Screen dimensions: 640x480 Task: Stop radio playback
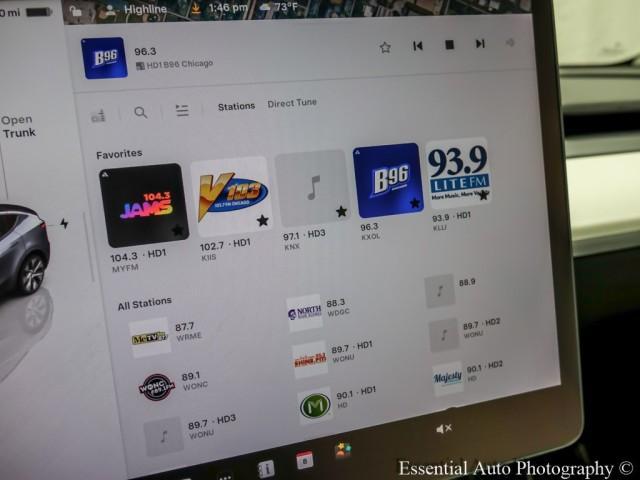click(449, 45)
